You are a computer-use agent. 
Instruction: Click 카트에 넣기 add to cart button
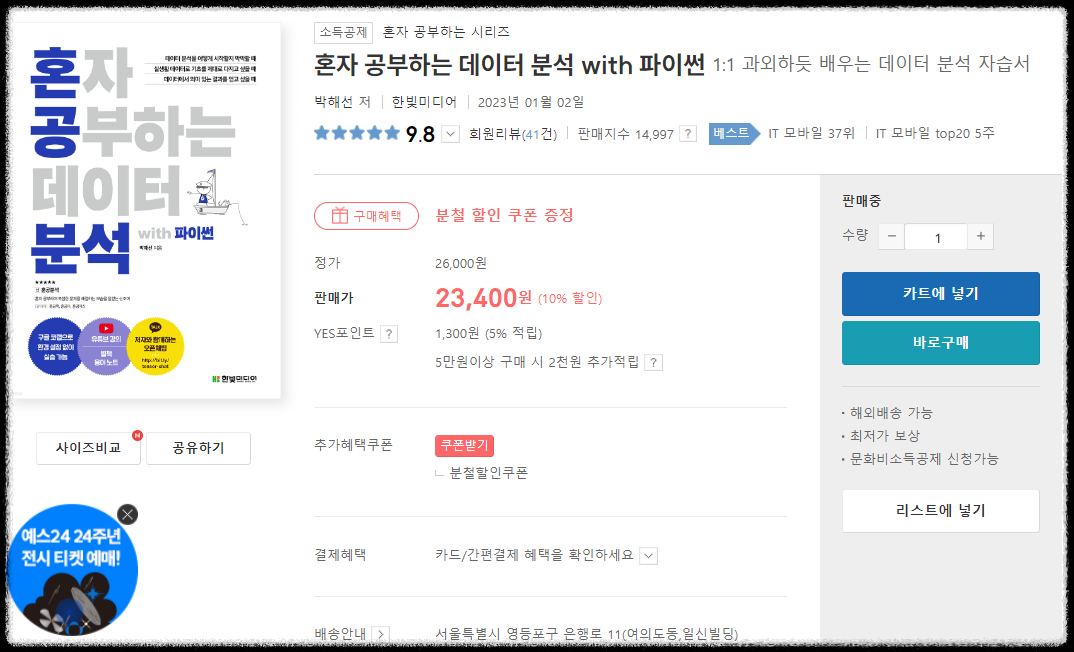point(940,294)
